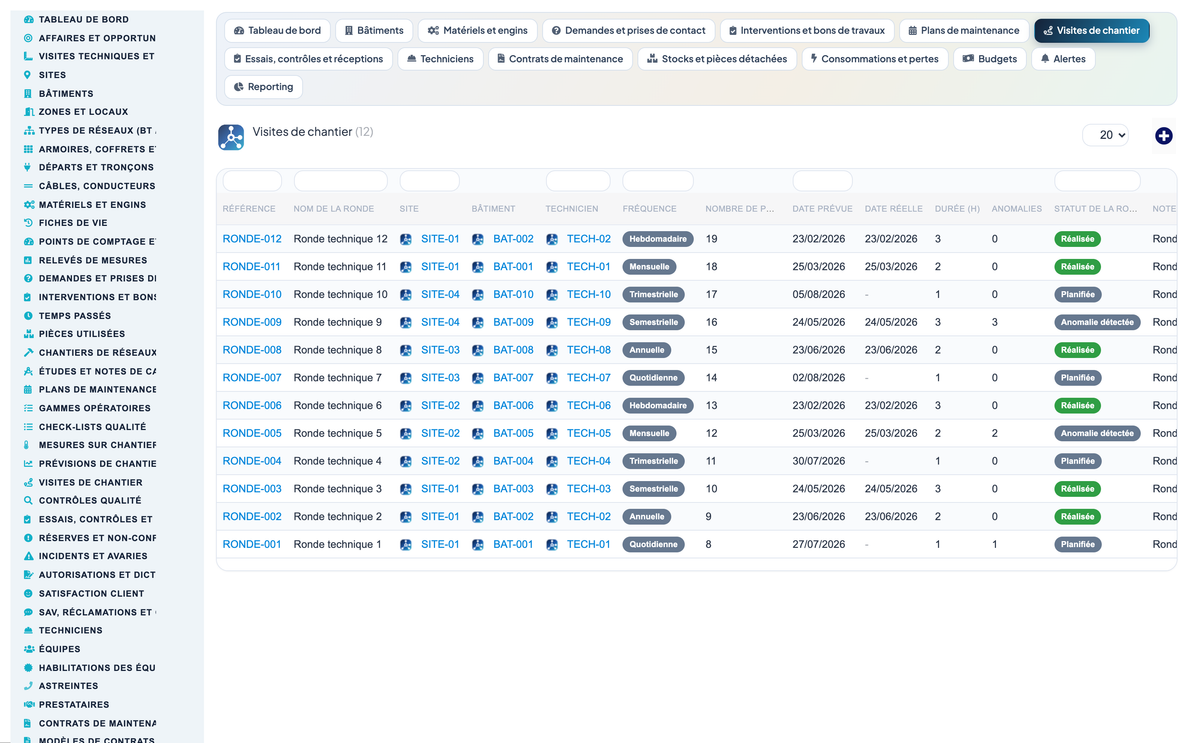The width and height of the screenshot is (1200, 743).
Task: Click the Contrats de maintenance sidebar icon
Action: pyautogui.click(x=28, y=723)
